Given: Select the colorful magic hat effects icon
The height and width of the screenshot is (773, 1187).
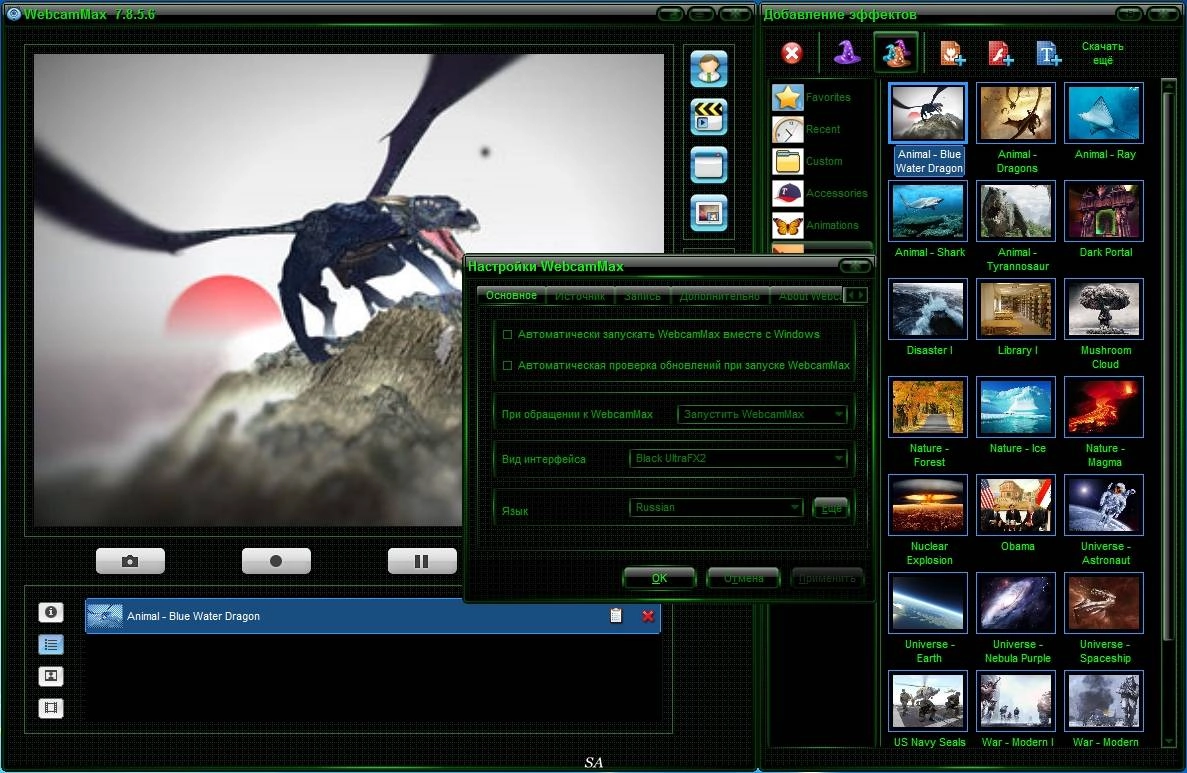Looking at the screenshot, I should (896, 53).
